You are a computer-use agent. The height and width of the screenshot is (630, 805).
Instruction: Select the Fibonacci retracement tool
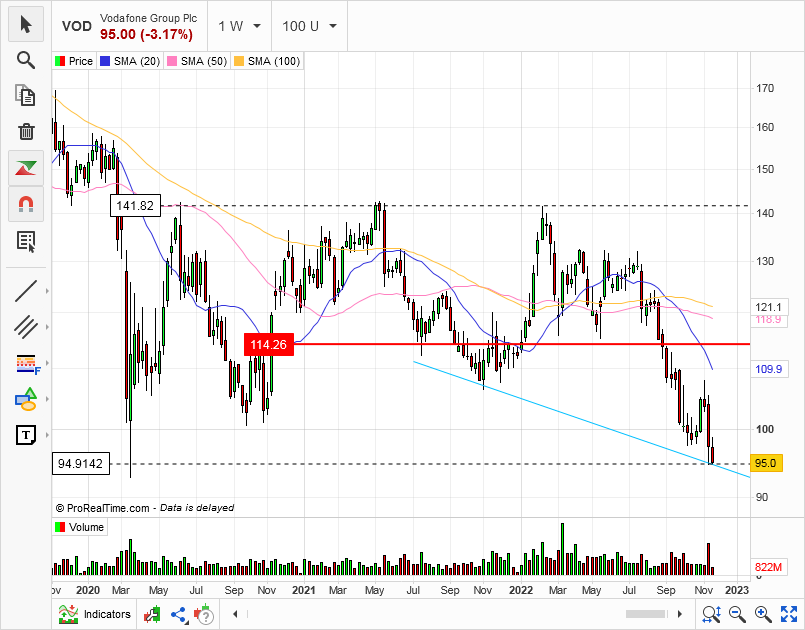point(27,364)
